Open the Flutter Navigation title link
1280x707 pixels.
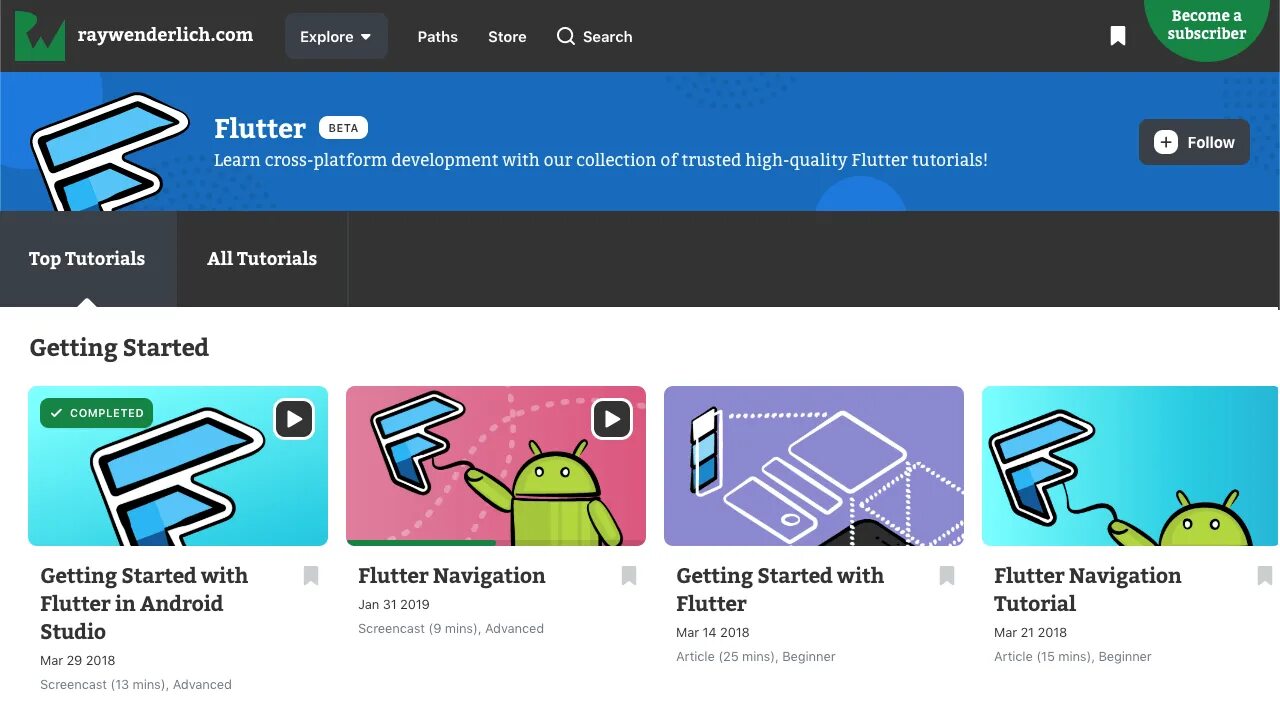coord(452,576)
